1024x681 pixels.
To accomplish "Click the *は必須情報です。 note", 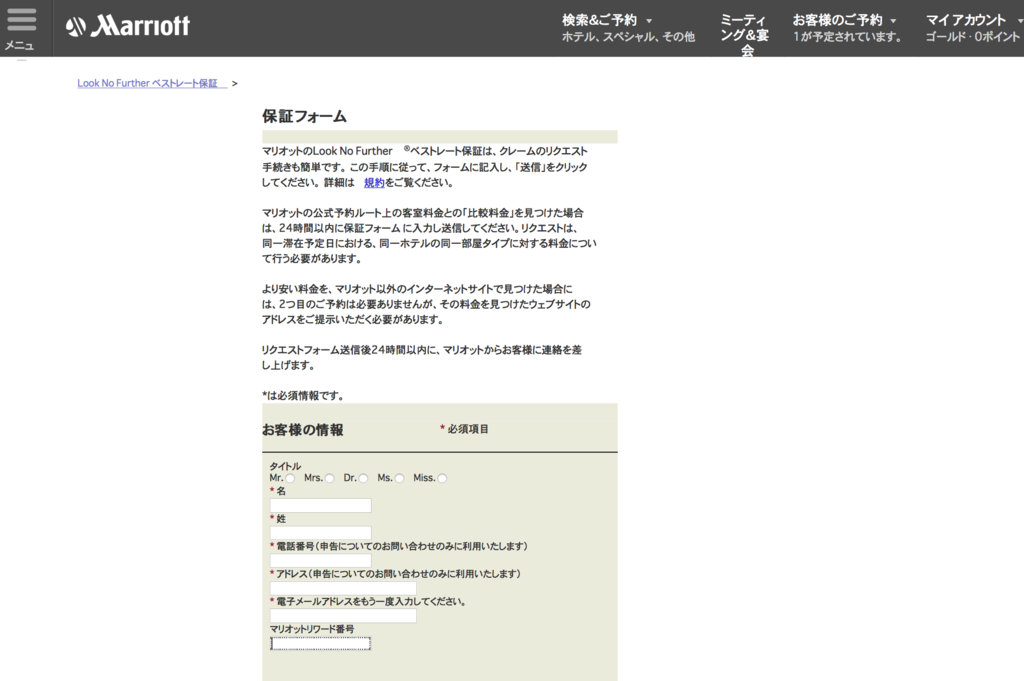I will pyautogui.click(x=303, y=396).
